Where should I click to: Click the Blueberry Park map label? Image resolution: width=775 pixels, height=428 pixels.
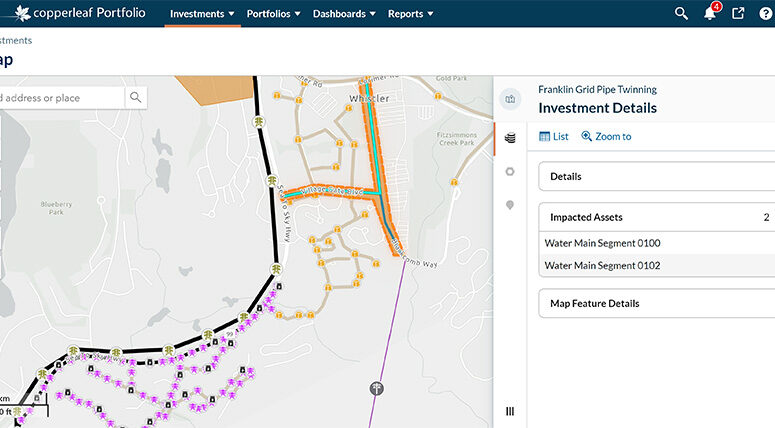tap(56, 208)
